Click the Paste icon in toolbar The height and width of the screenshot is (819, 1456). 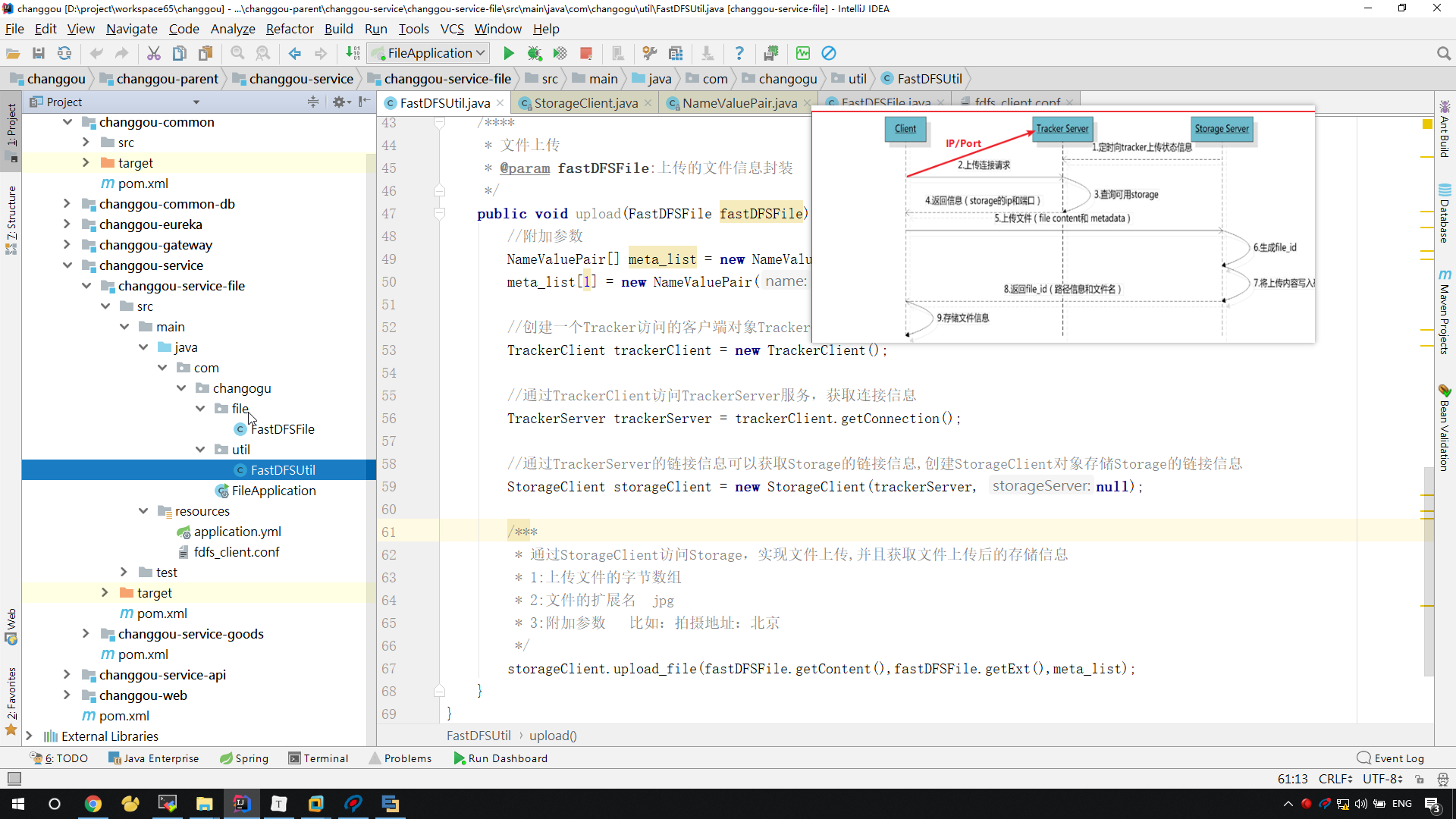point(206,53)
